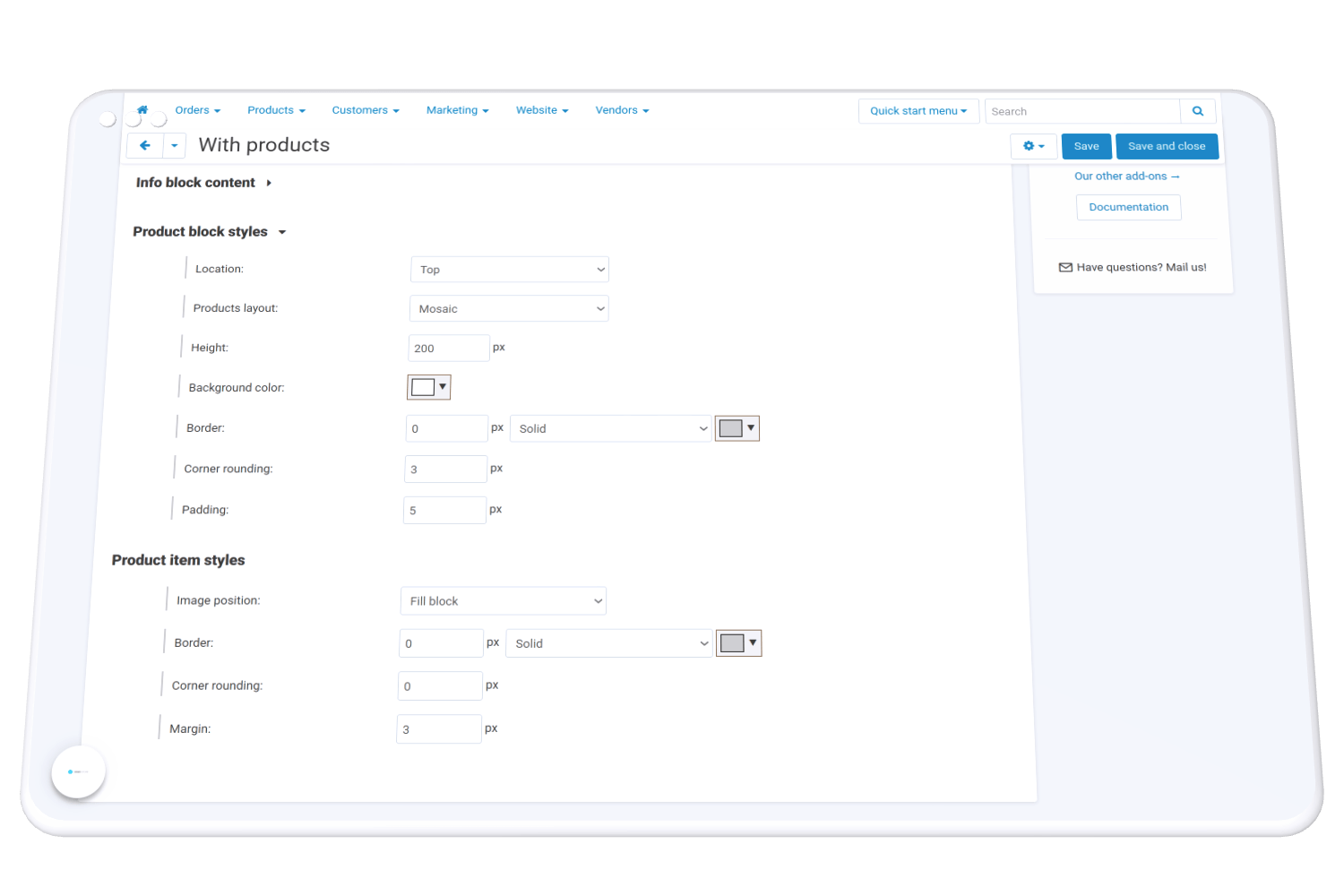This screenshot has width=1344, height=896.
Task: Open the Documentation button
Action: [x=1129, y=207]
